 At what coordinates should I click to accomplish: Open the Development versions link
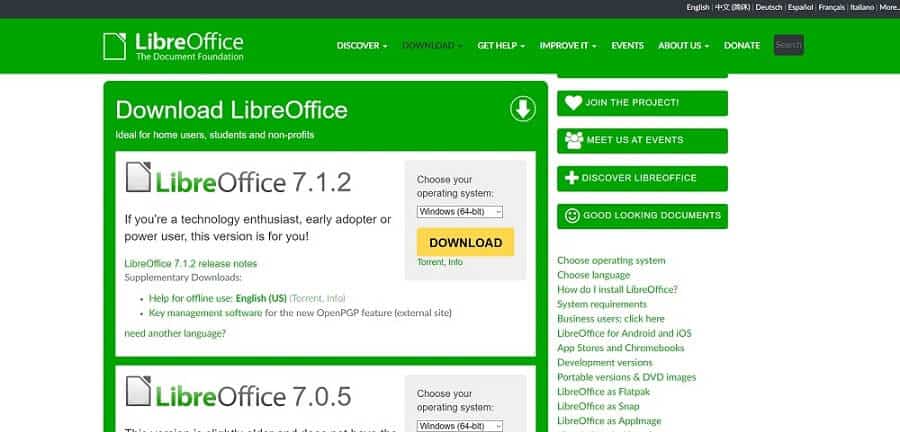pyautogui.click(x=604, y=363)
